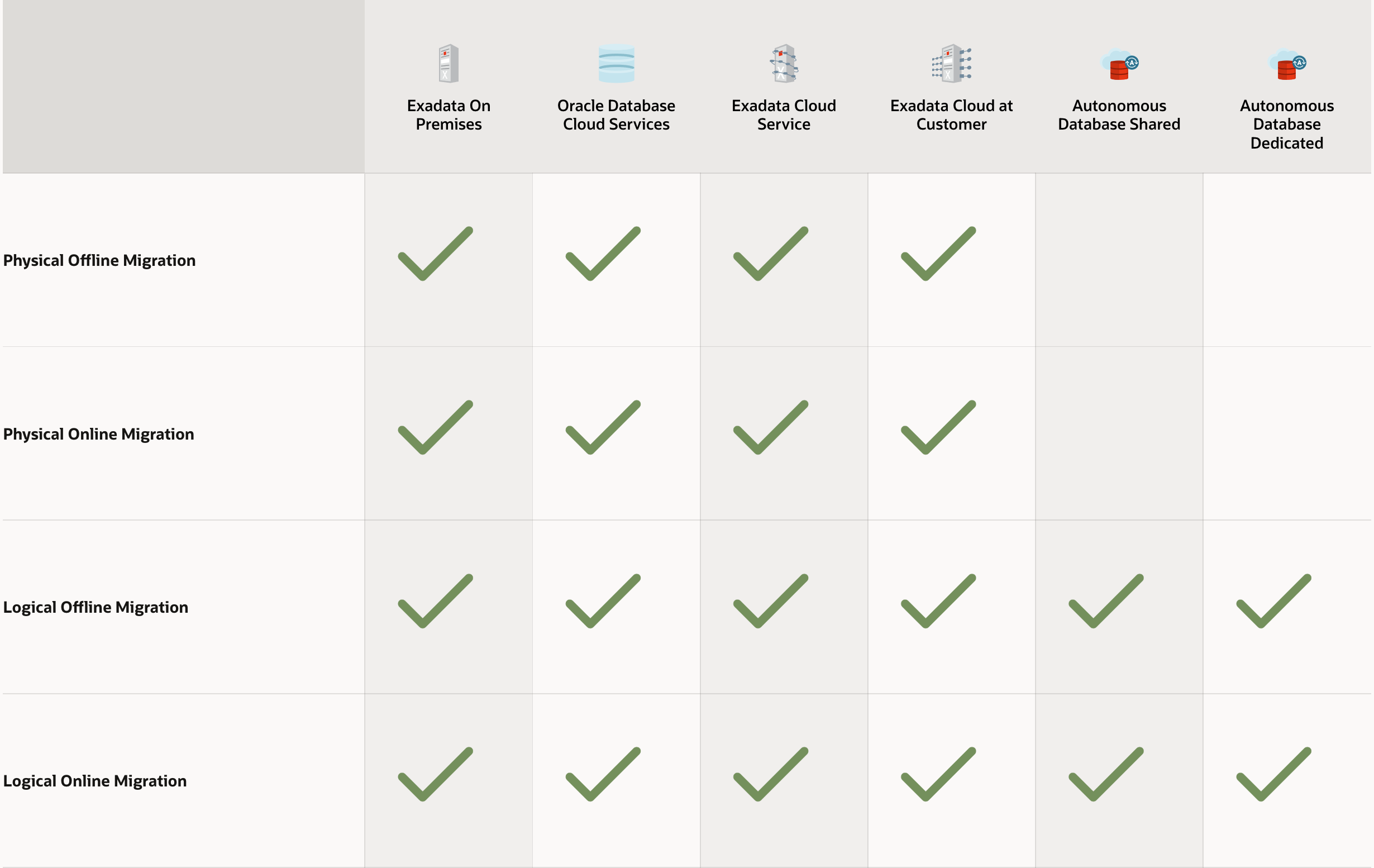Click the Exadata Cloud Service icon
Image resolution: width=1374 pixels, height=868 pixels.
point(784,63)
